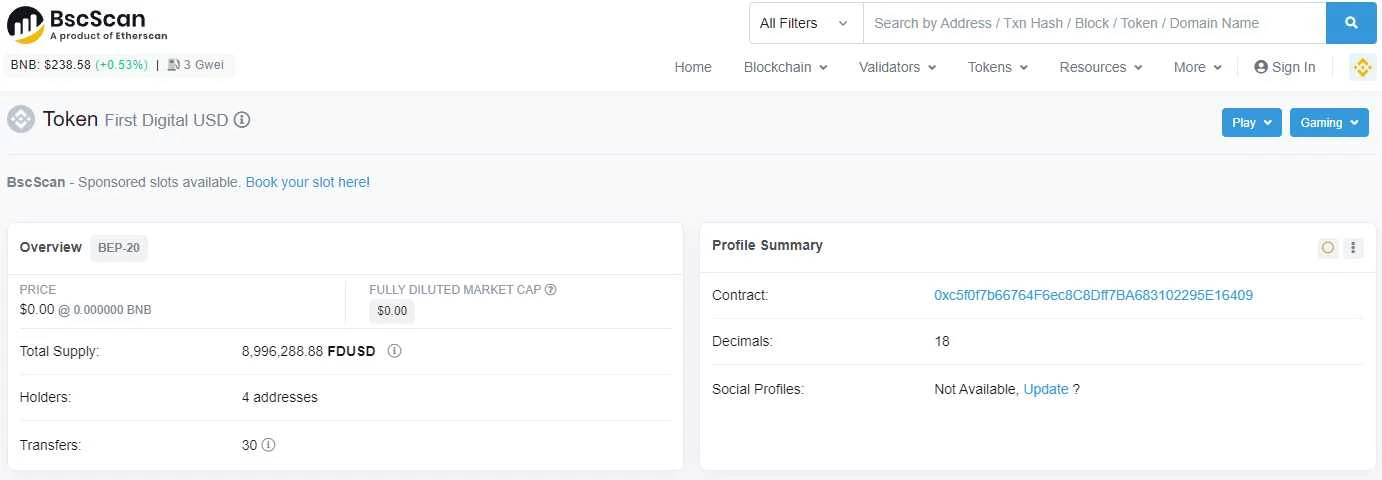Click the gas price Gwei indicator

pos(195,65)
